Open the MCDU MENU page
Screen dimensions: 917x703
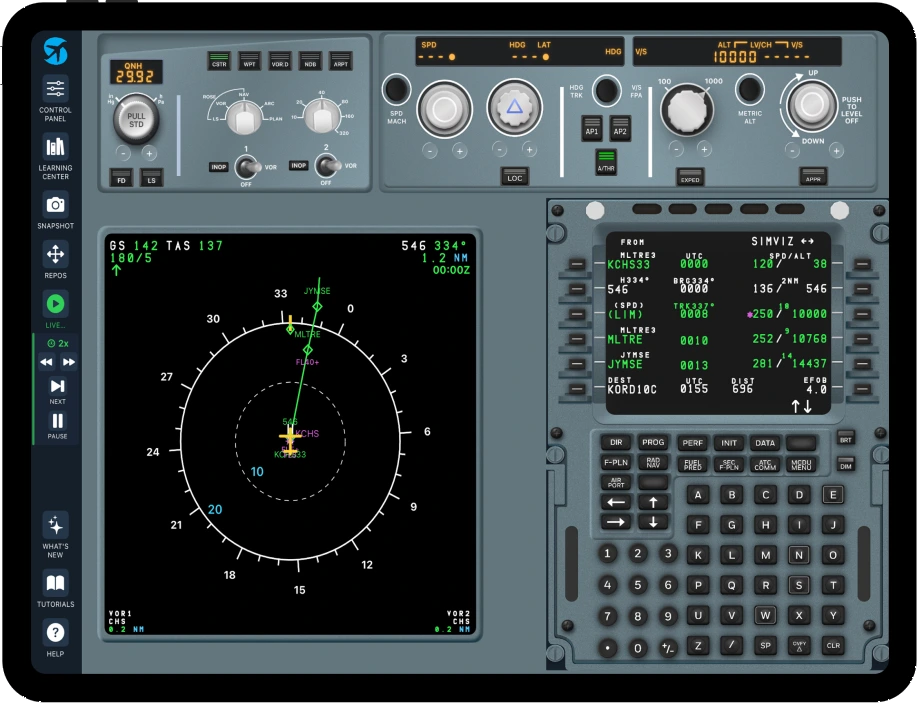pos(801,464)
